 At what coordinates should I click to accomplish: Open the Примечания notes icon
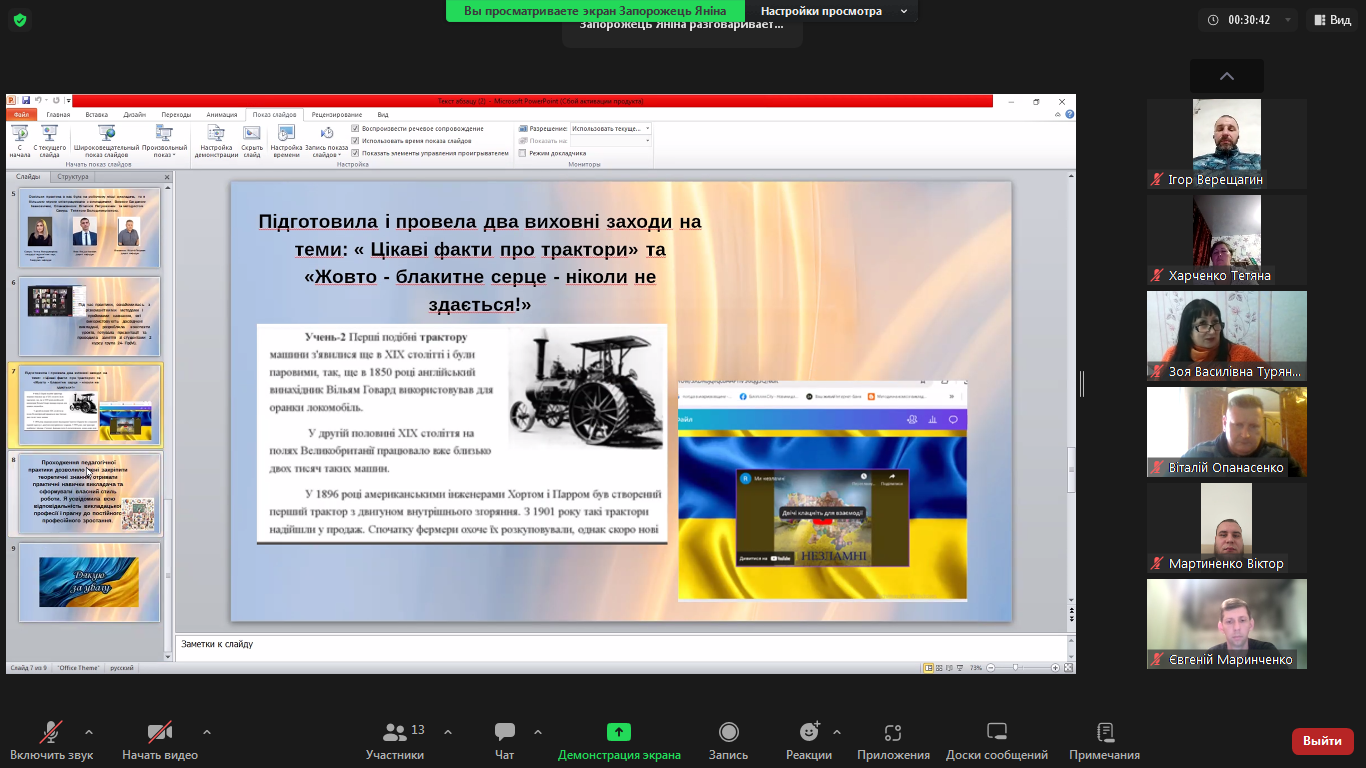click(1104, 733)
